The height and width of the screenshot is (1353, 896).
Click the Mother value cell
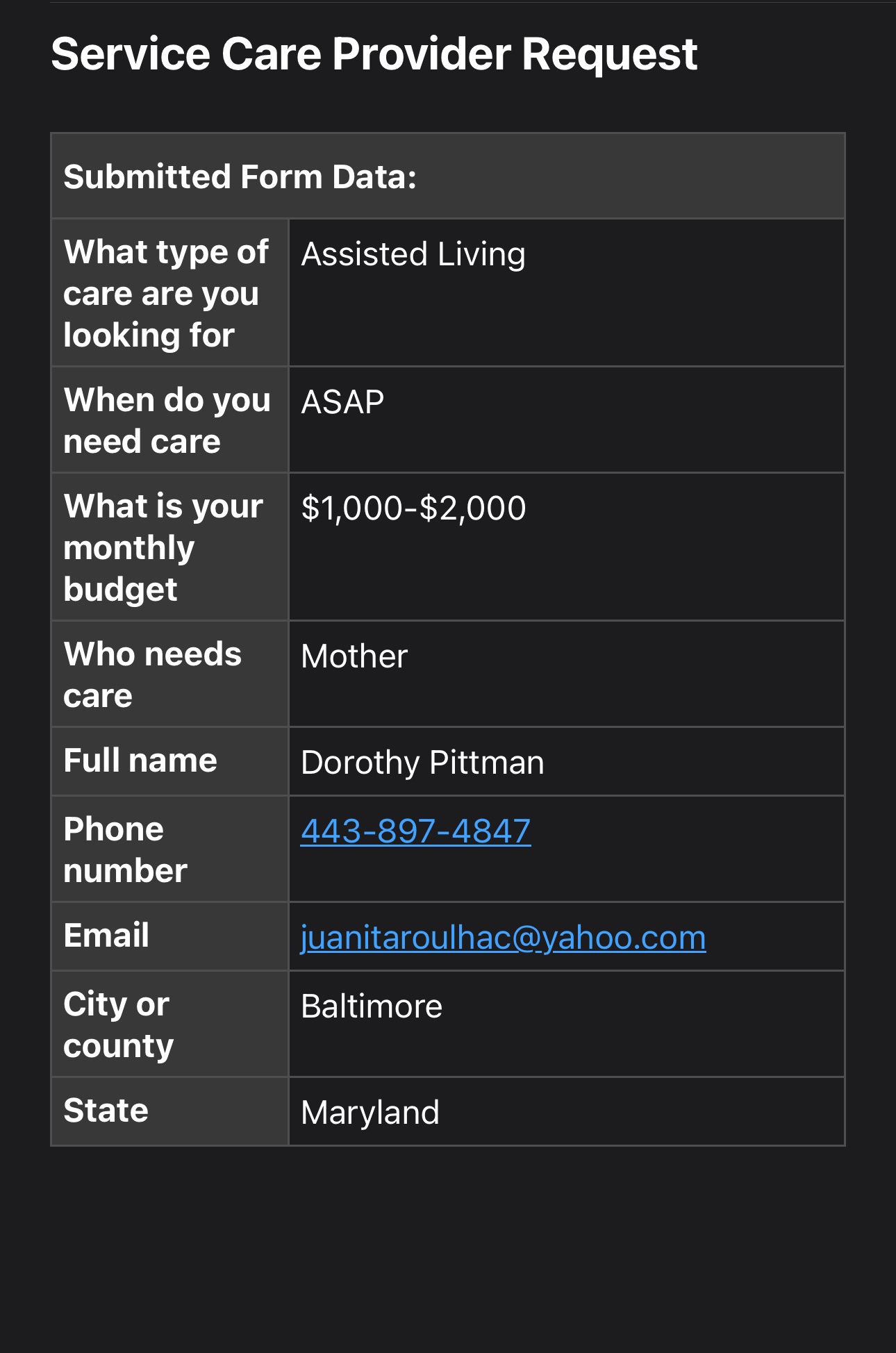[567, 674]
